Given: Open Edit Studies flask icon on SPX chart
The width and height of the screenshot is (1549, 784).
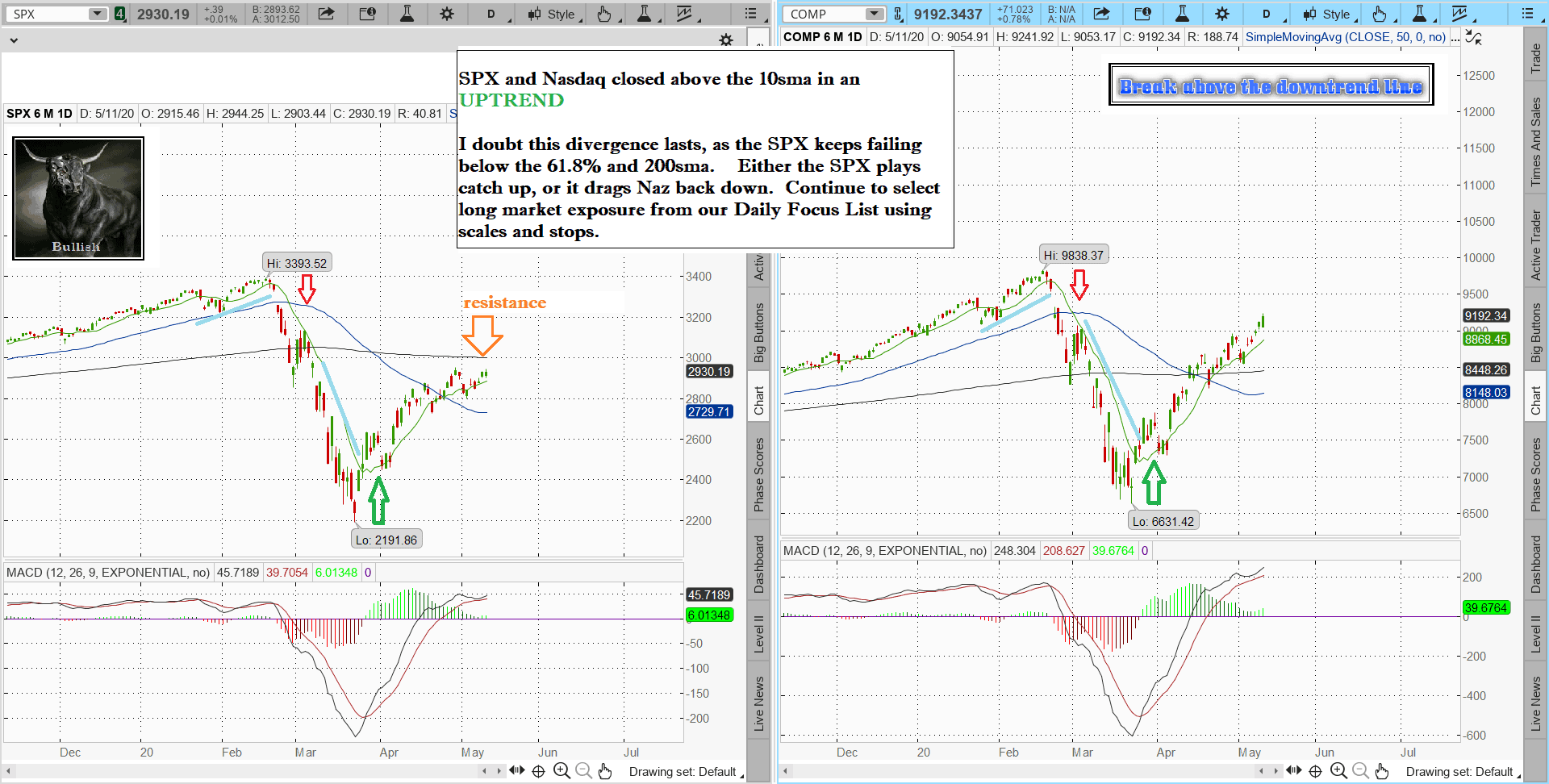Looking at the screenshot, I should (x=407, y=14).
